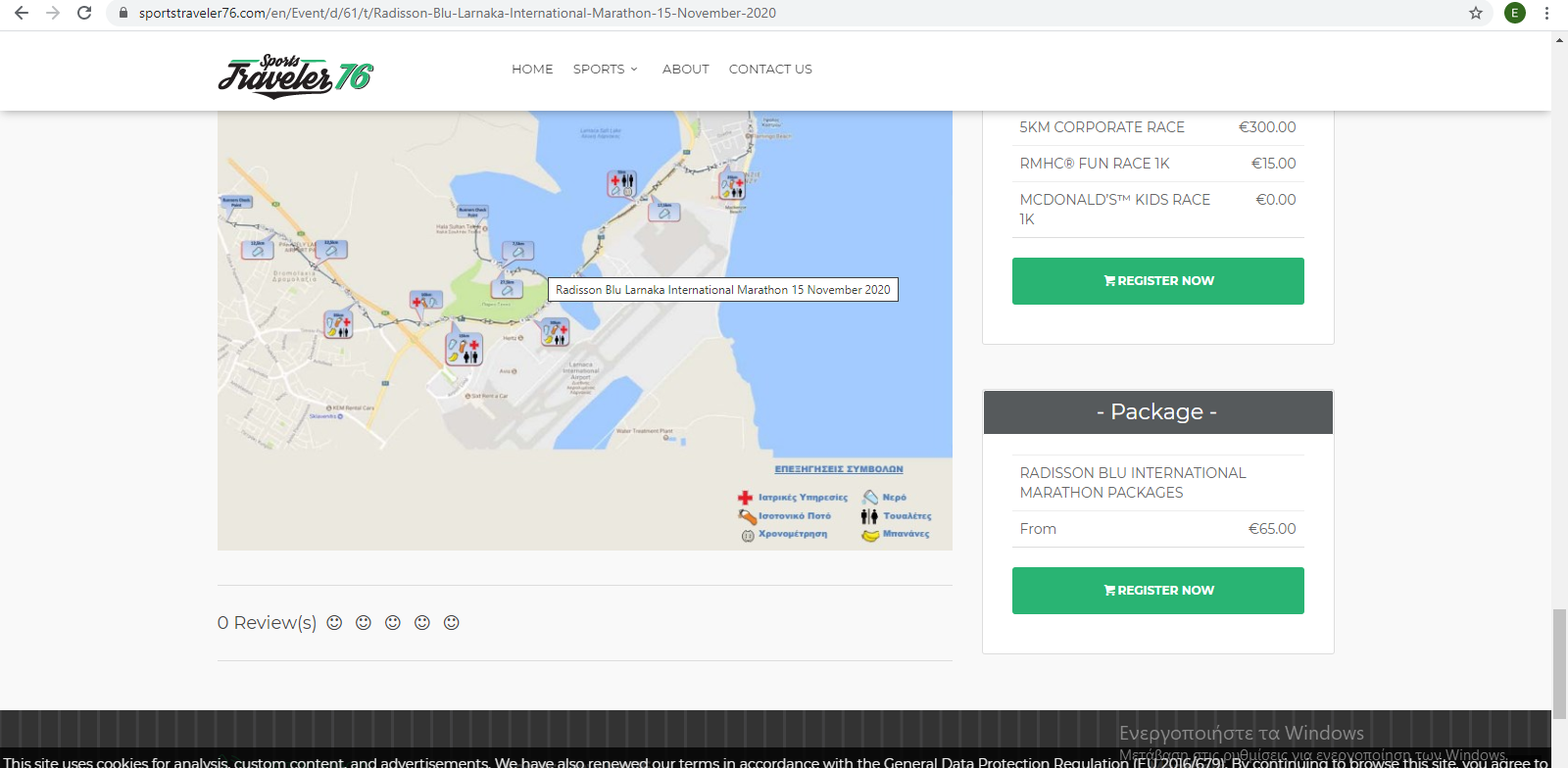This screenshot has height=768, width=1568.
Task: Click the map legend toilets icon
Action: pos(869,516)
